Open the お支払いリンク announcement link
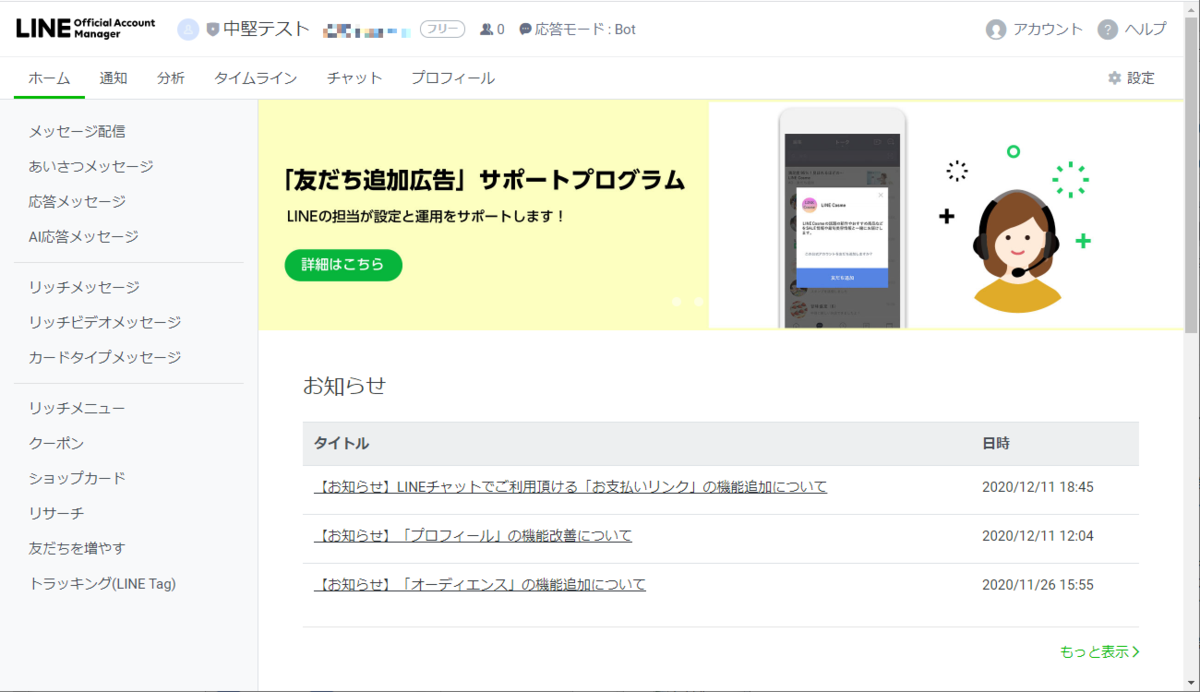 pos(570,487)
